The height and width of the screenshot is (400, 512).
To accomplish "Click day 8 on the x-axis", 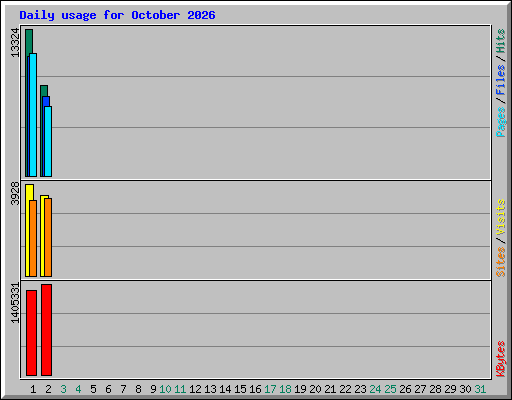I will [x=138, y=389].
